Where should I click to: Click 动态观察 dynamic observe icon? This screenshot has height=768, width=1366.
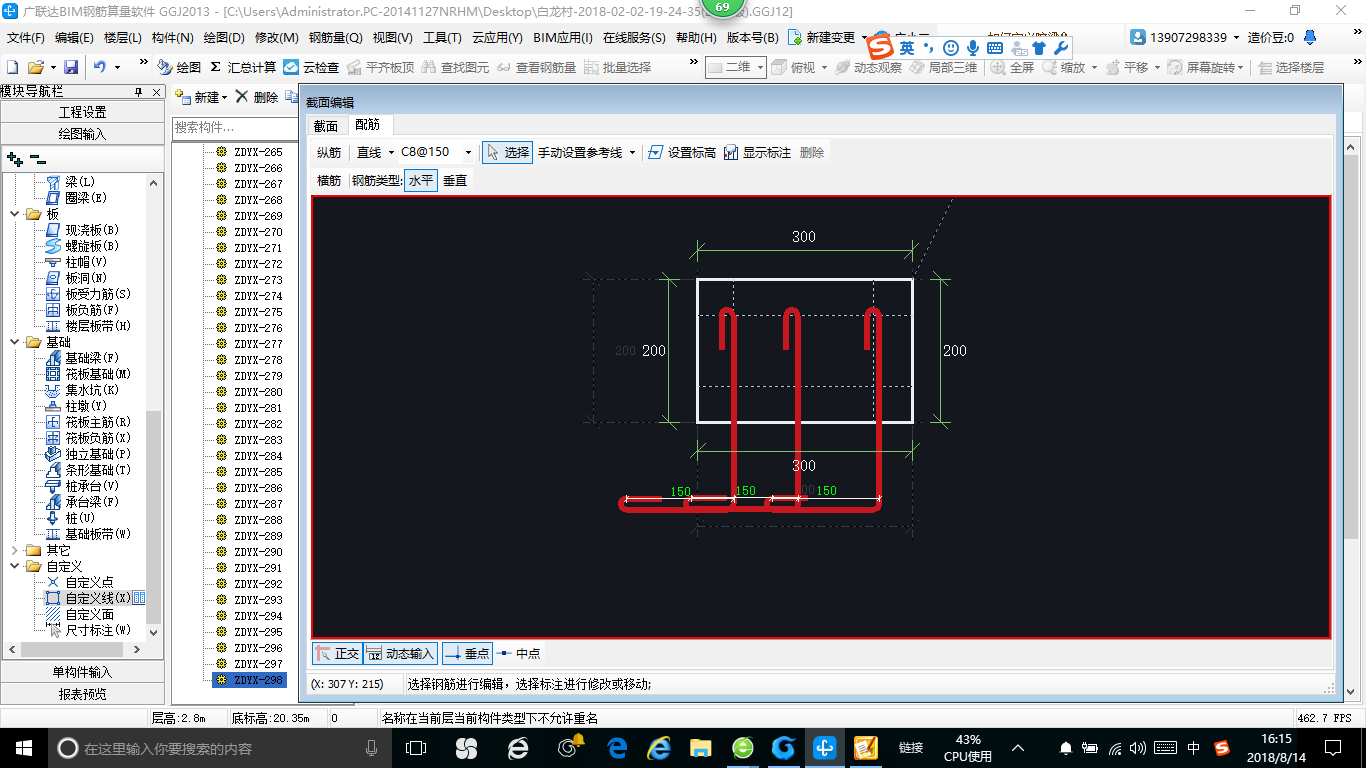pyautogui.click(x=869, y=67)
